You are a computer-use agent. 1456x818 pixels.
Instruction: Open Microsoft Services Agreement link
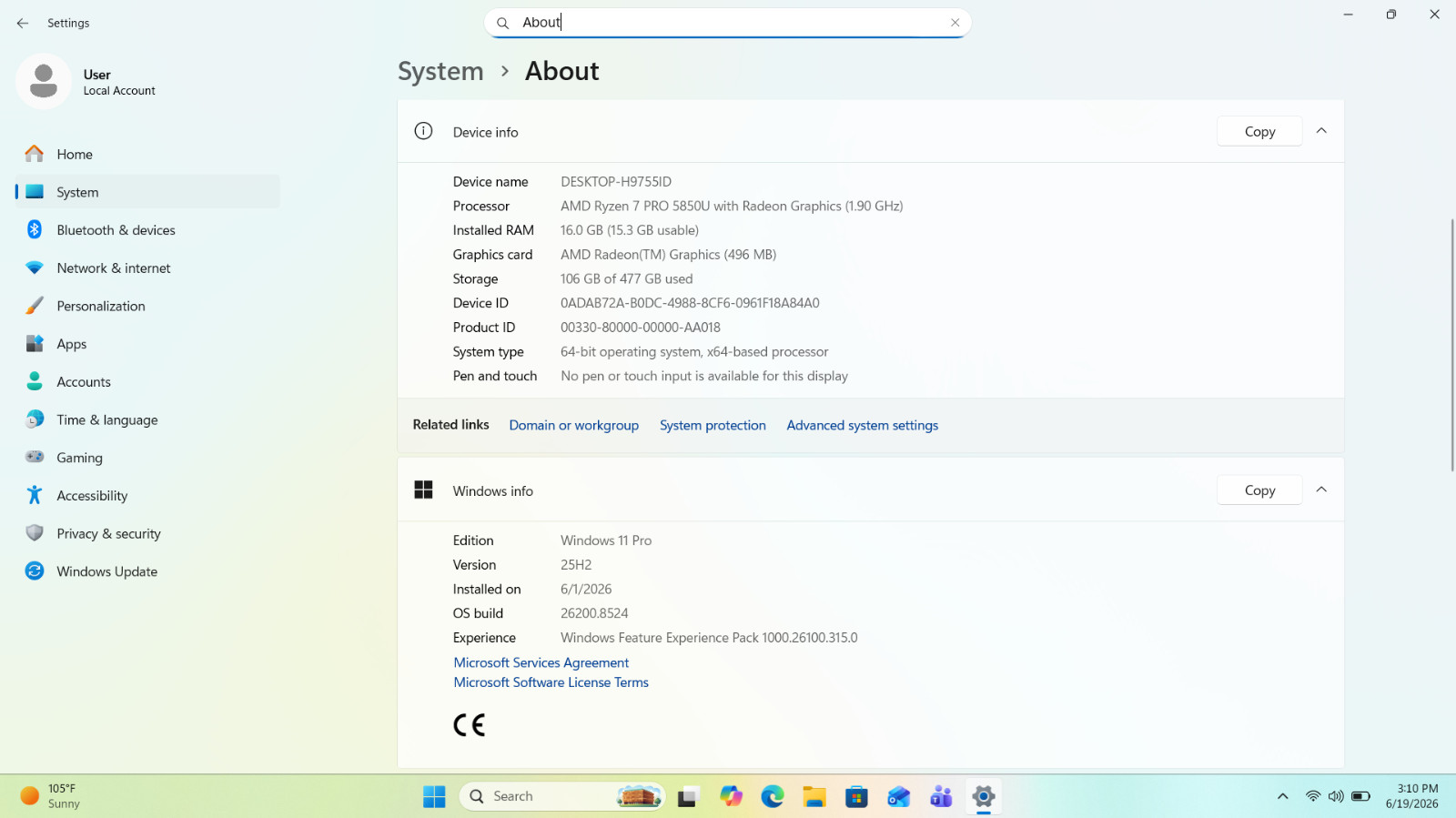[x=541, y=662]
